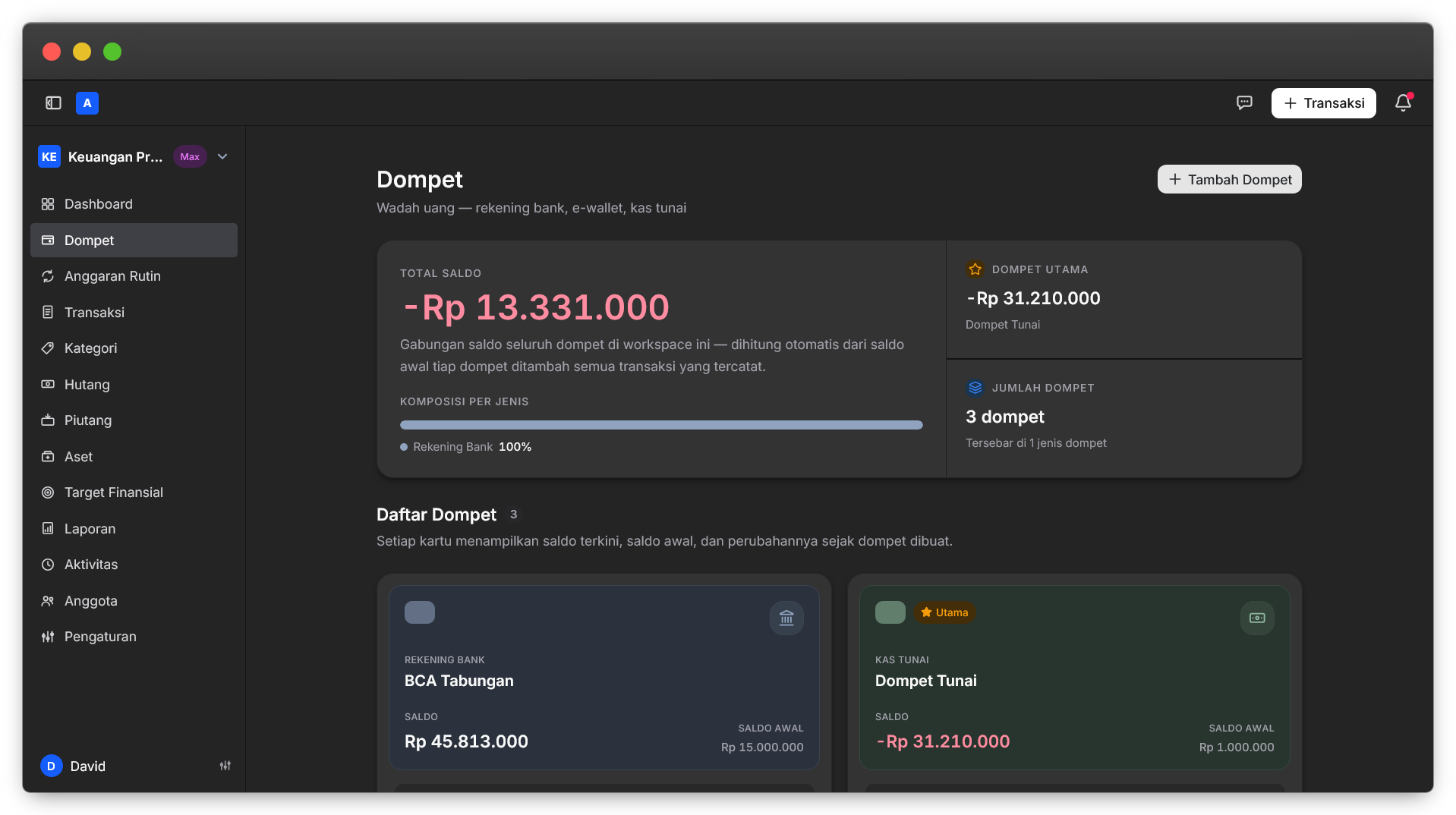Screen dimensions: 1456x815
Task: Go to Anggaran Rutin
Action: (x=134, y=276)
